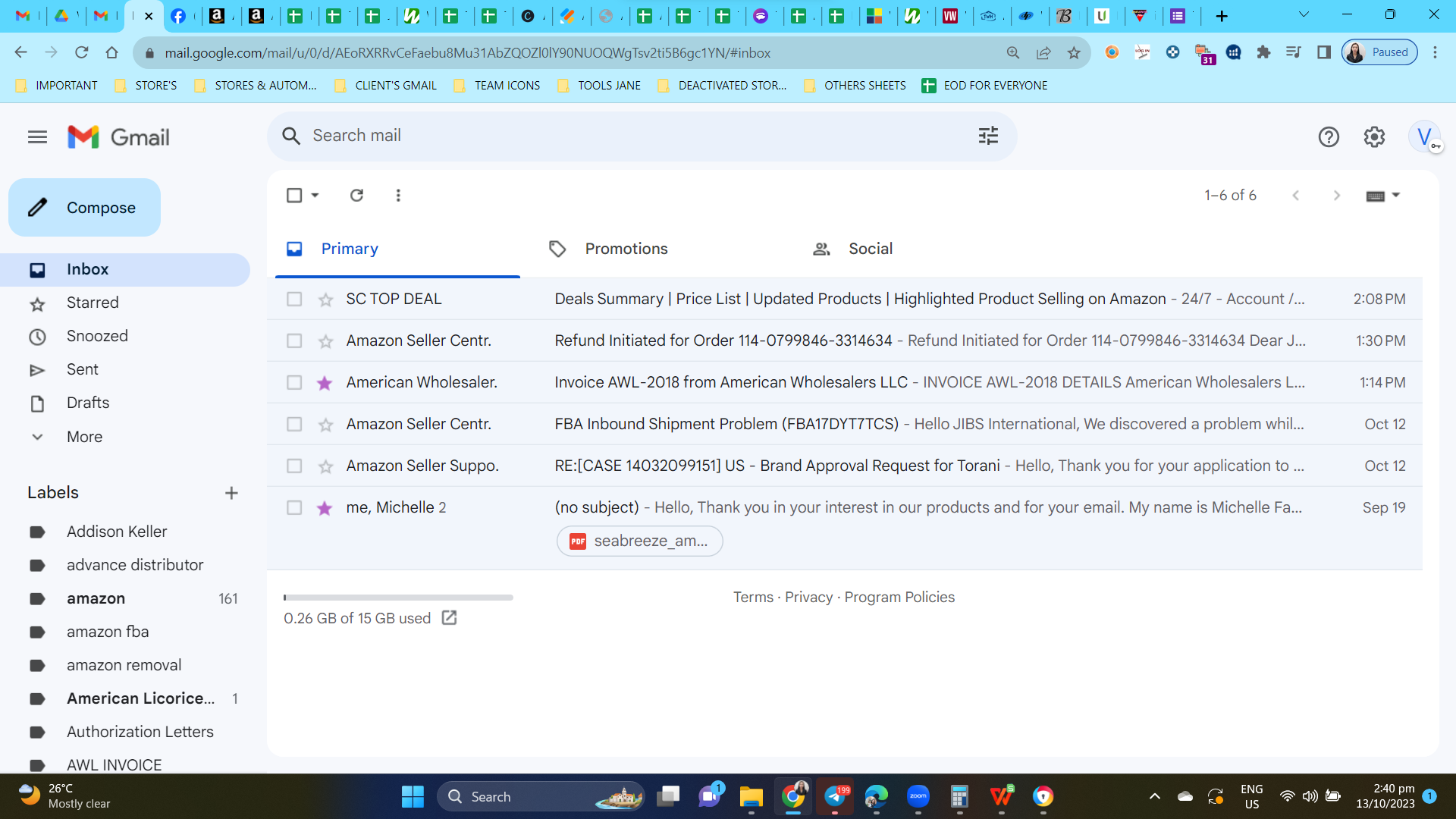
Task: Open the Inbox folder
Action: [125, 269]
